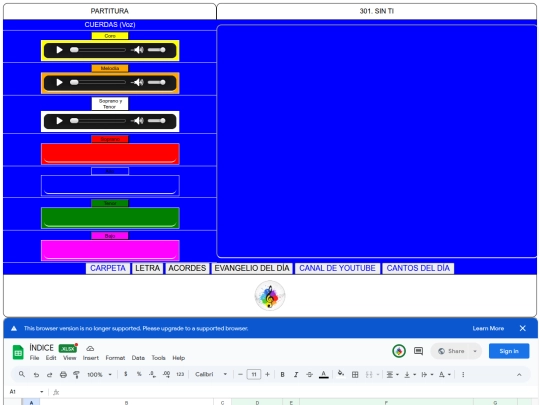Play the Melodía audio track

coord(59,82)
